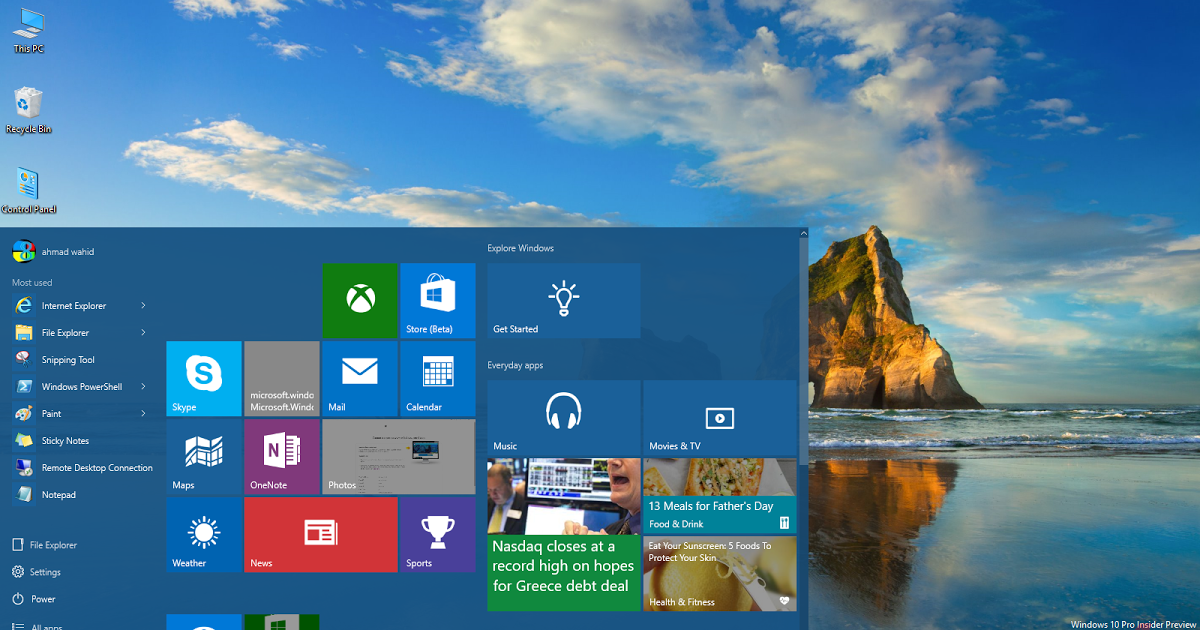The image size is (1200, 630).
Task: Open Notepad from Most used
Action: coord(58,495)
